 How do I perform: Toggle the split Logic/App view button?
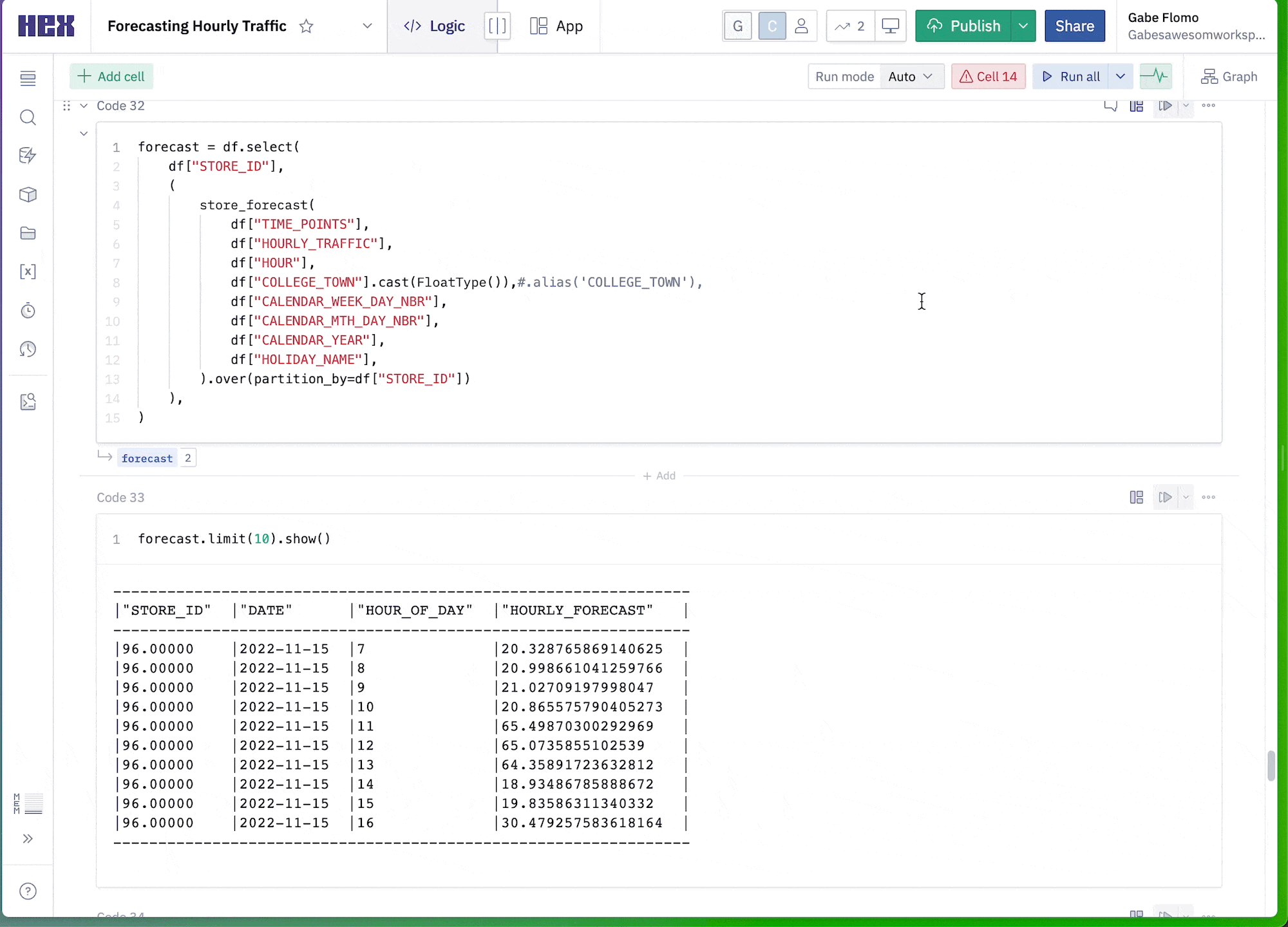[497, 26]
